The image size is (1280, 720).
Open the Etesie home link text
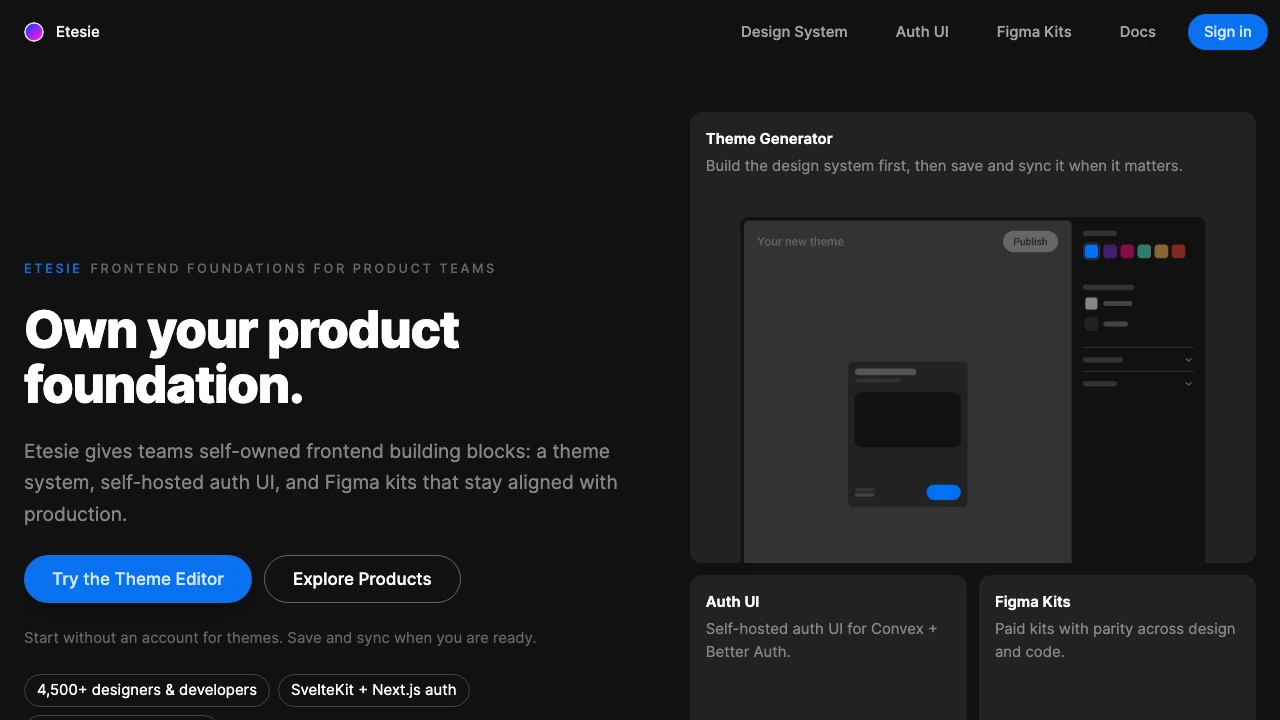(78, 32)
